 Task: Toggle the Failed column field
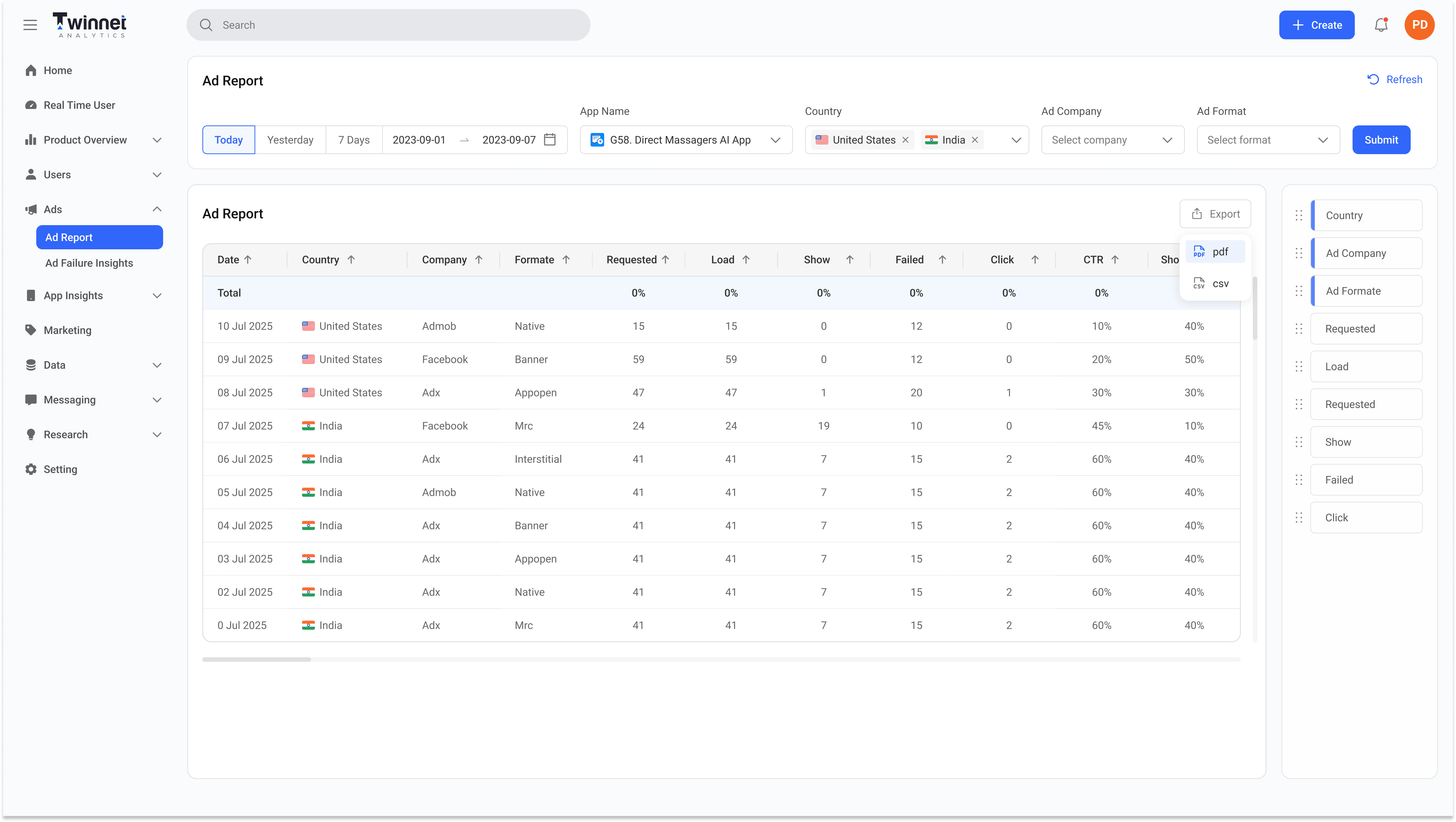[x=1366, y=480]
